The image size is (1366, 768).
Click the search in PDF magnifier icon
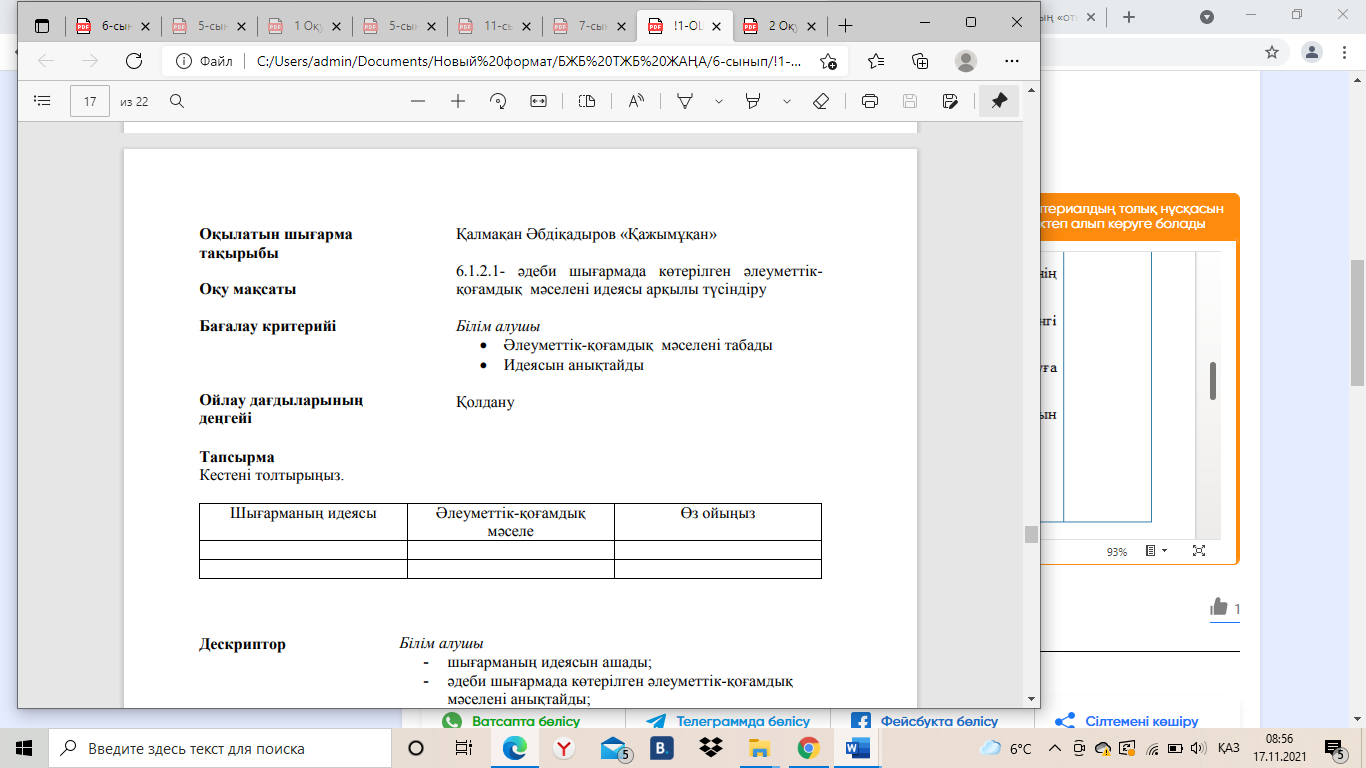pyautogui.click(x=177, y=101)
